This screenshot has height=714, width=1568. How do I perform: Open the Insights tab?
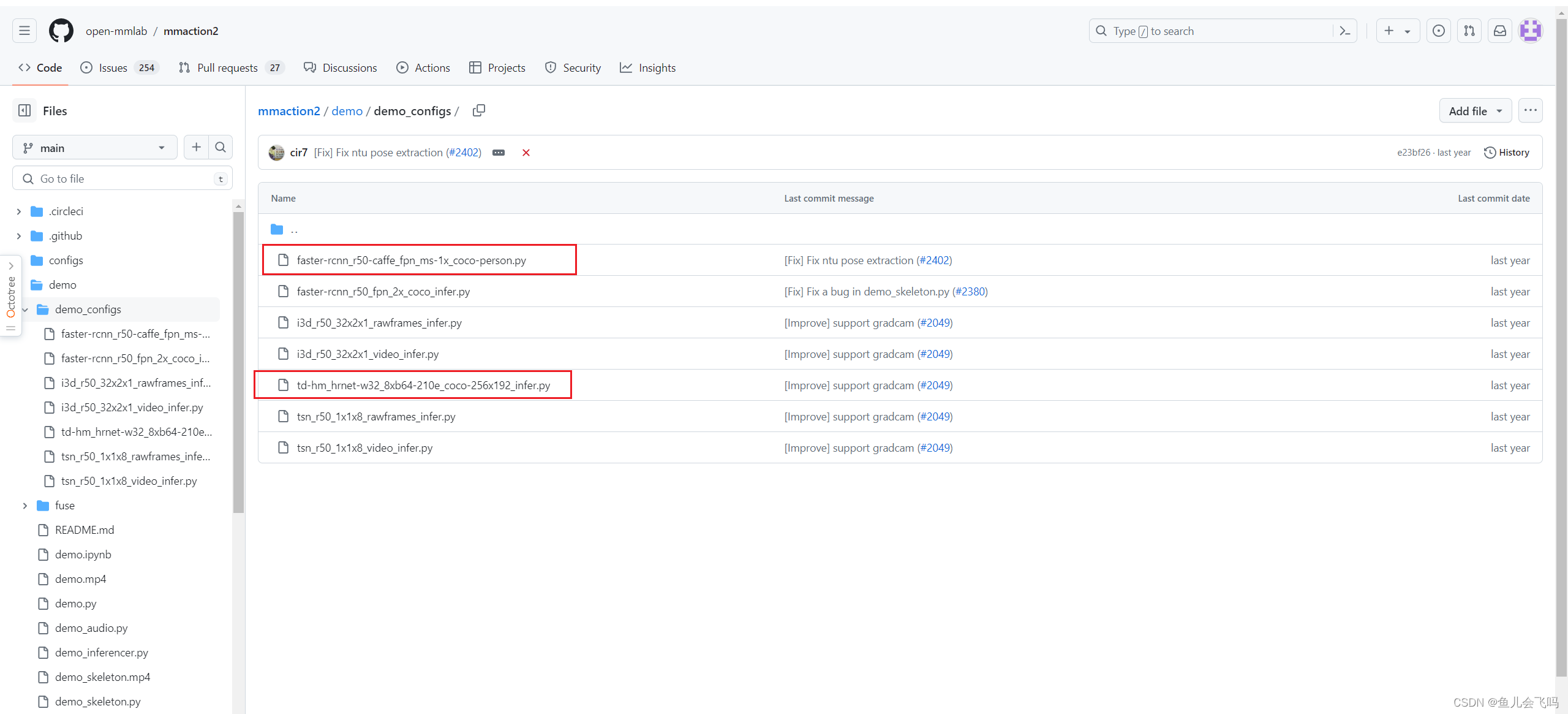coord(648,67)
